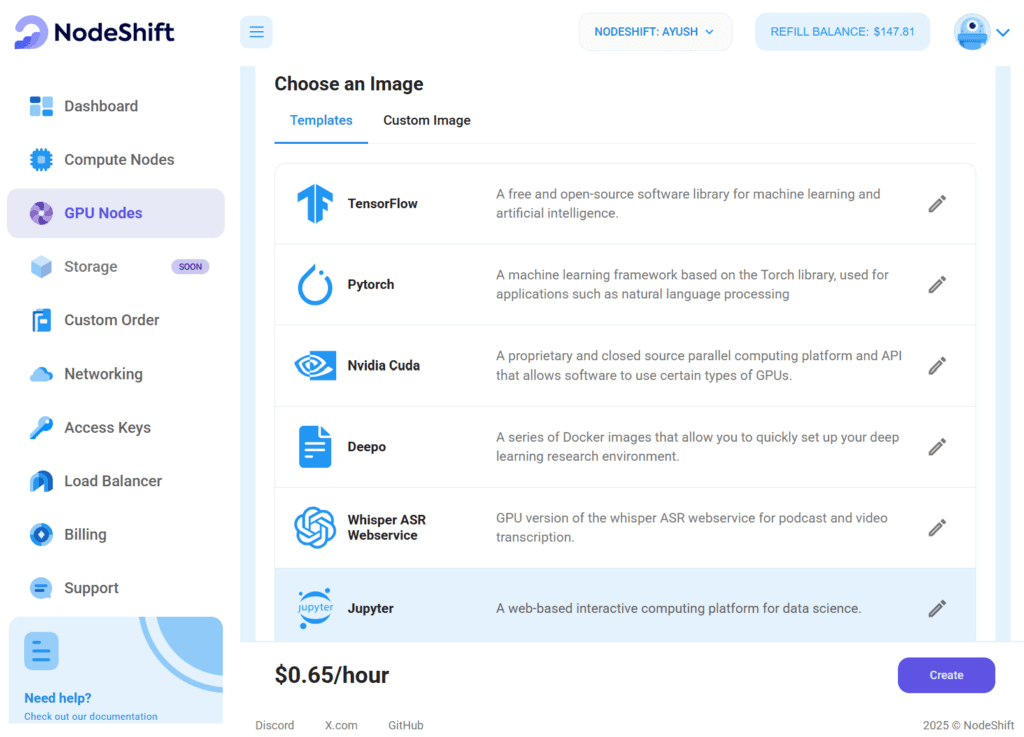Open Custom Order from sidebar
The width and height of the screenshot is (1024, 737).
click(x=116, y=320)
